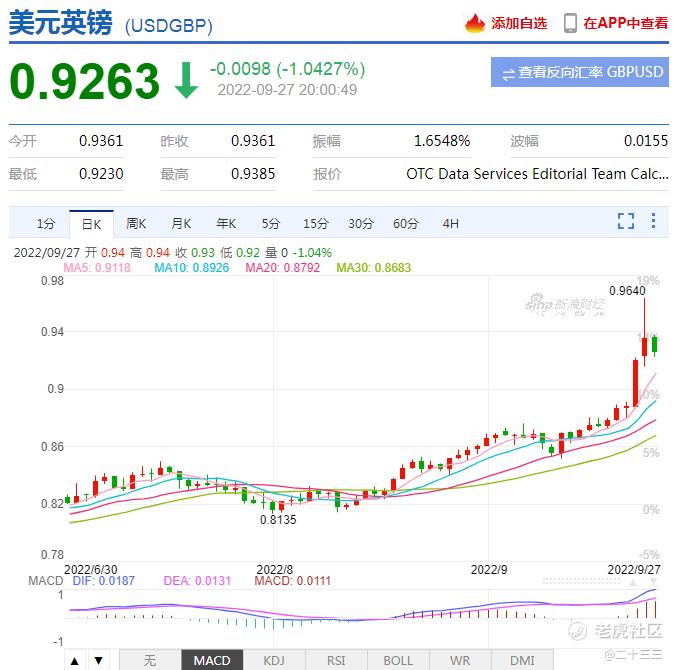This screenshot has width=675, height=670.
Task: Click the MA20: 0.8792 legend label
Action: coord(283,268)
